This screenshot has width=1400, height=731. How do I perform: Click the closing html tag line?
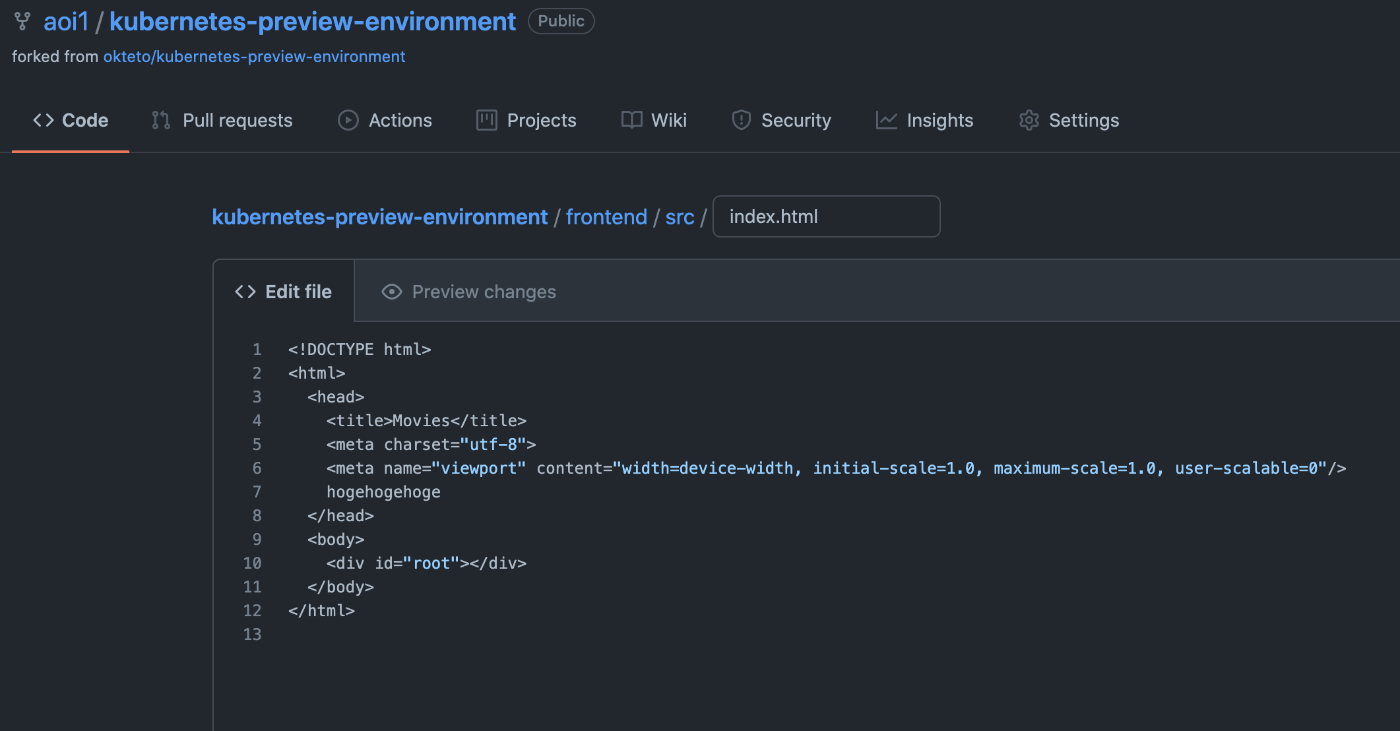[321, 611]
